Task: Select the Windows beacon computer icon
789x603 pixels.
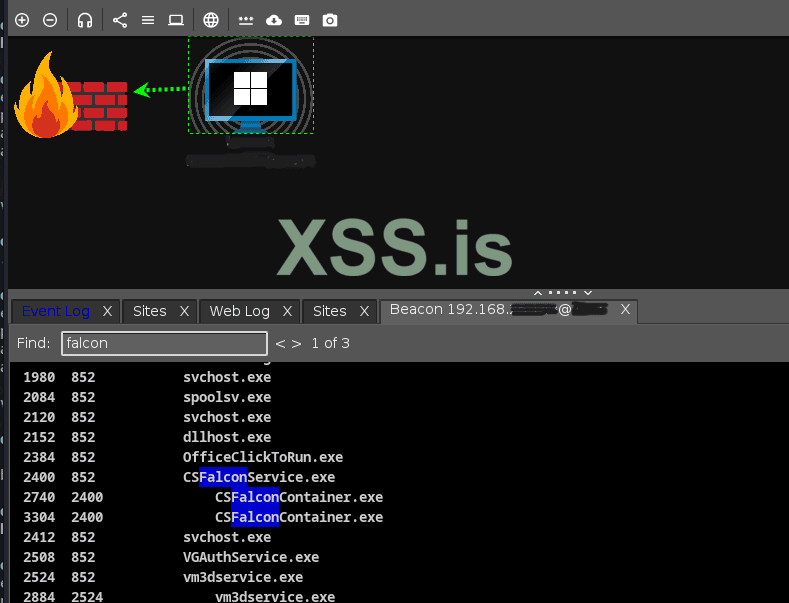Action: 251,85
